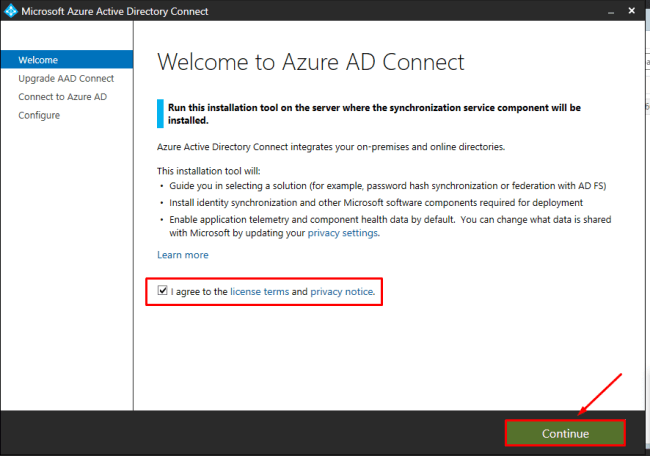Screen dimensions: 650x456
Task: Close the Azure AD Connect window
Action: [631, 11]
